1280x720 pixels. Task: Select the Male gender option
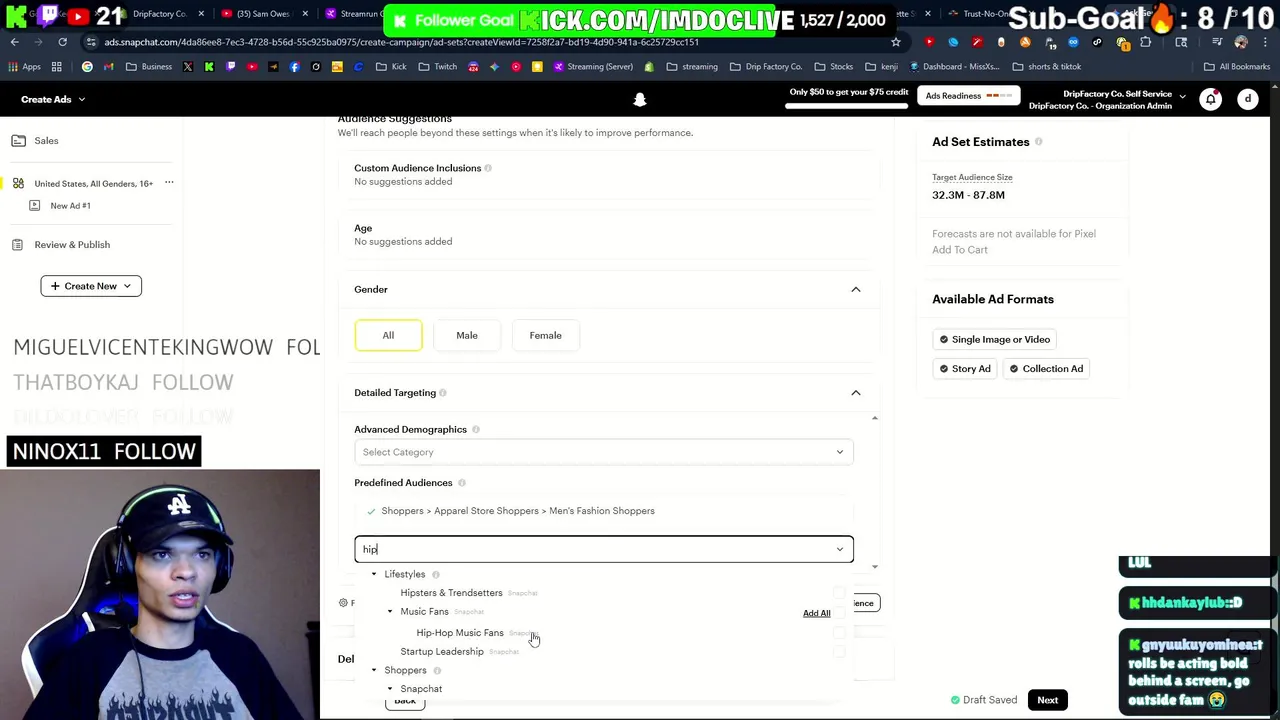point(467,335)
